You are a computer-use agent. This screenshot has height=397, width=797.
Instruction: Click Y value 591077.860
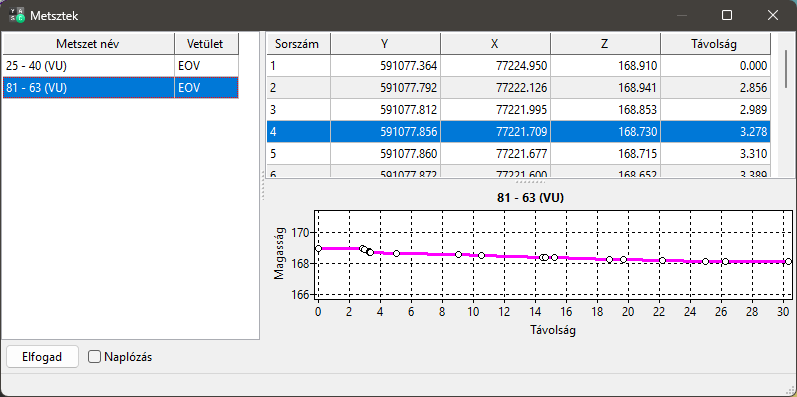408,154
